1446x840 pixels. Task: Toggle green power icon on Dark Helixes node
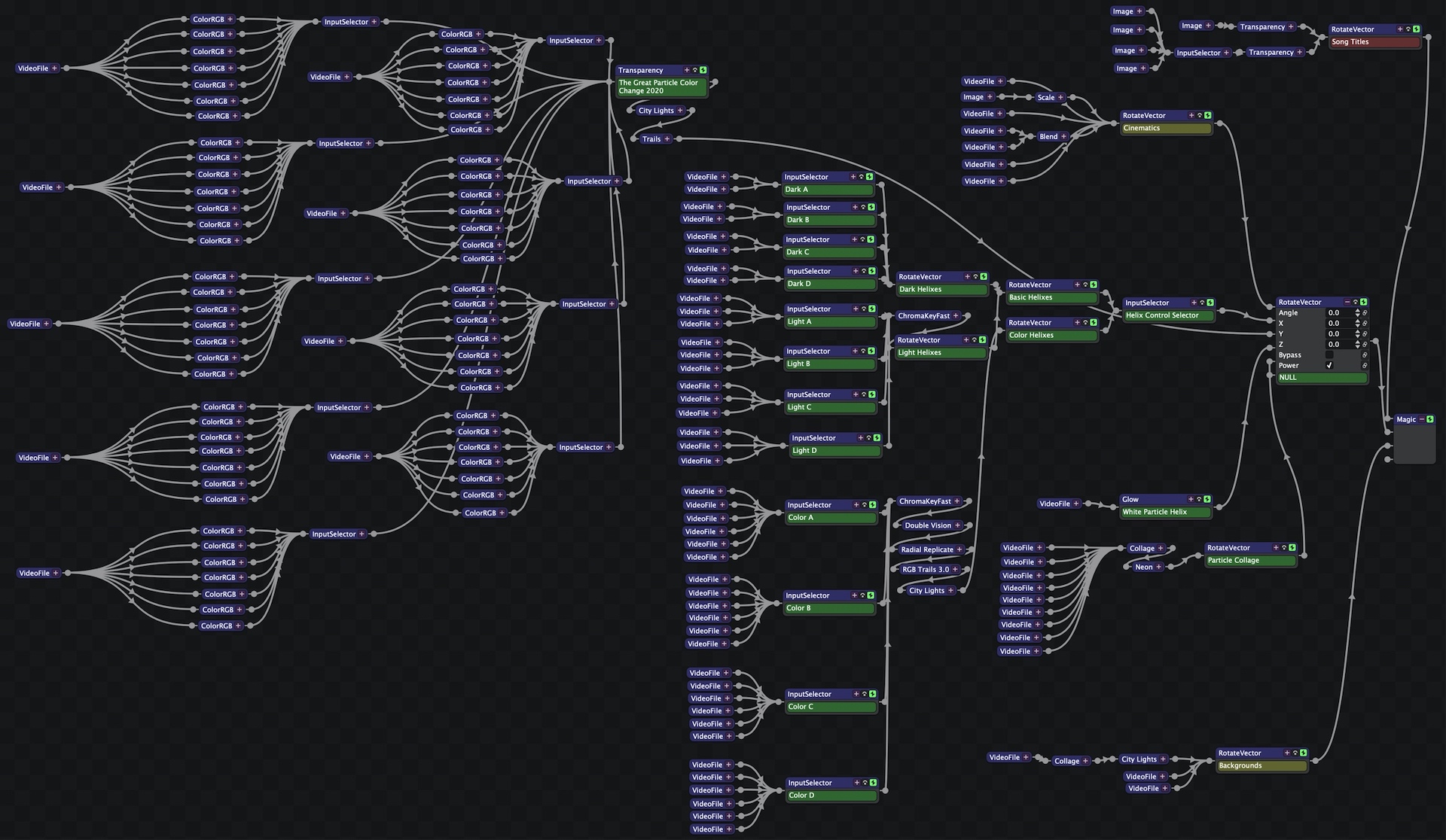(x=984, y=276)
